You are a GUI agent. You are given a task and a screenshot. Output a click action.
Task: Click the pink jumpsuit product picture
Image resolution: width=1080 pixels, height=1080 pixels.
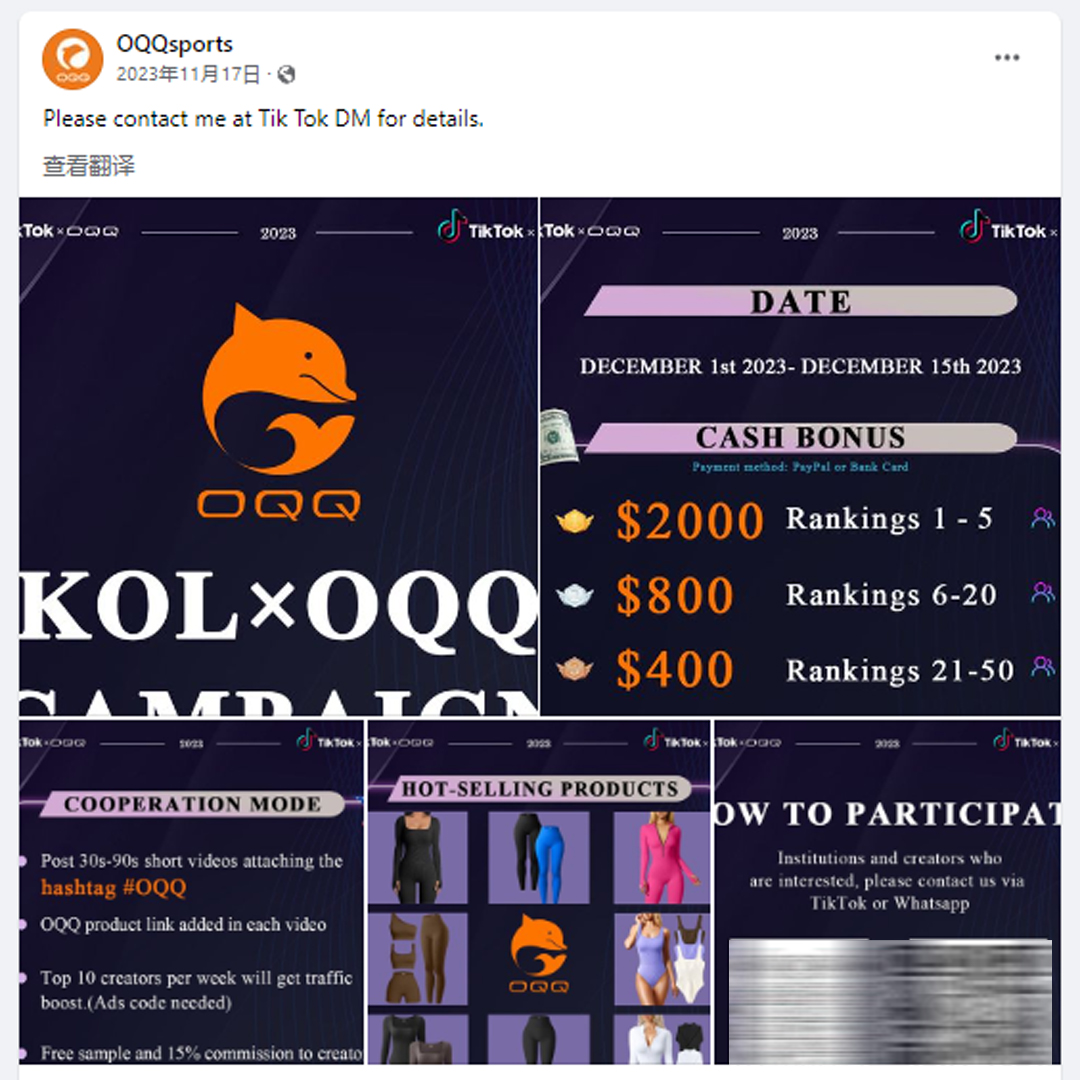click(661, 858)
